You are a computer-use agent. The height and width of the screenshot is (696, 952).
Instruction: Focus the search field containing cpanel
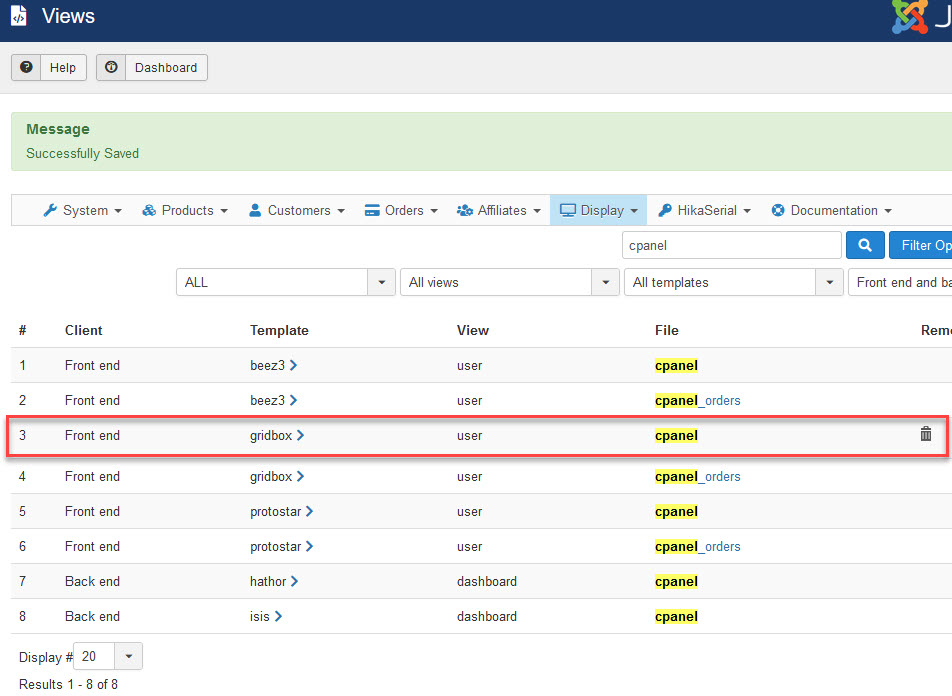(x=731, y=245)
